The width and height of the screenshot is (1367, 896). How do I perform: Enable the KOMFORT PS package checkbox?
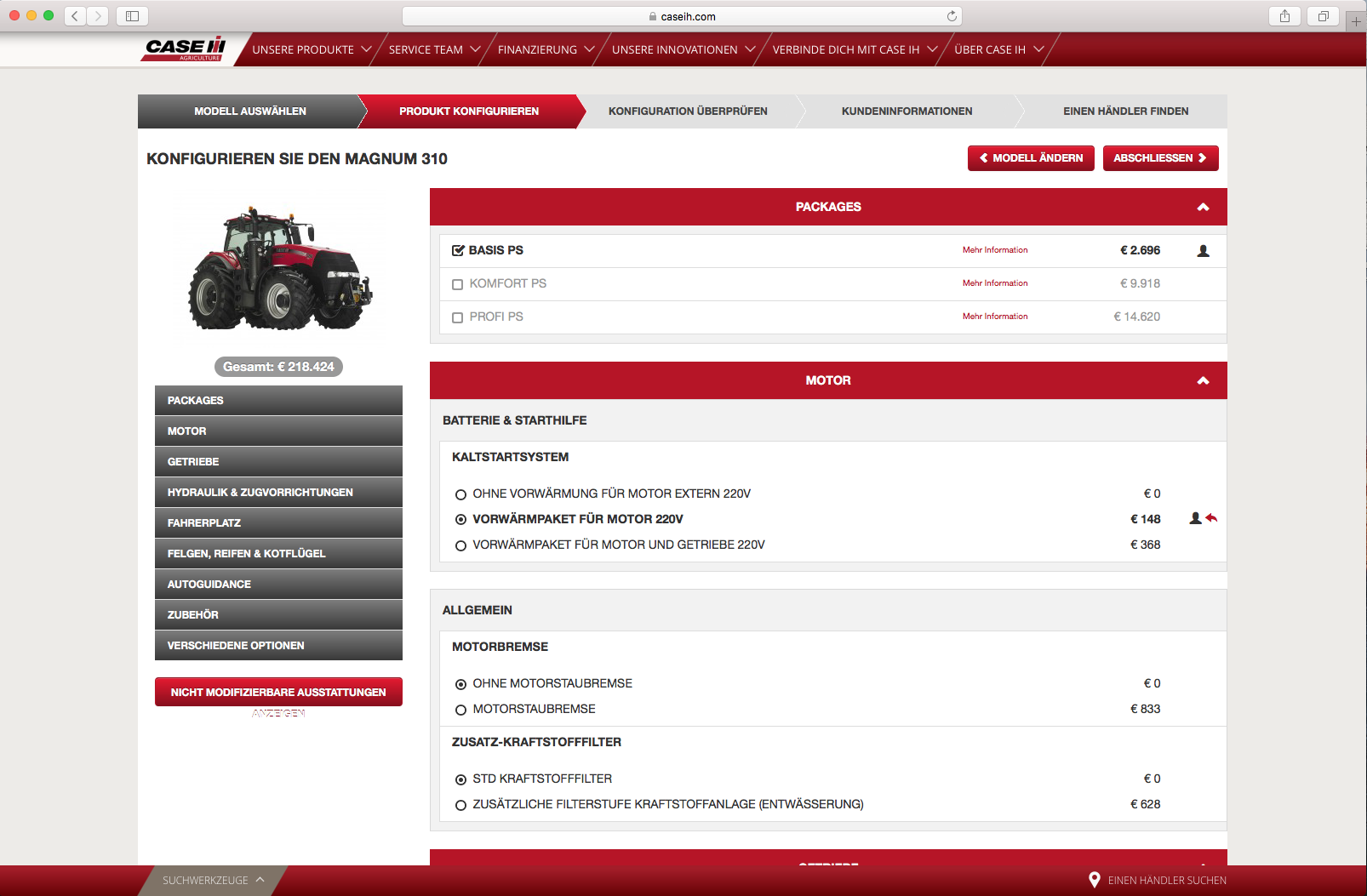[x=457, y=284]
